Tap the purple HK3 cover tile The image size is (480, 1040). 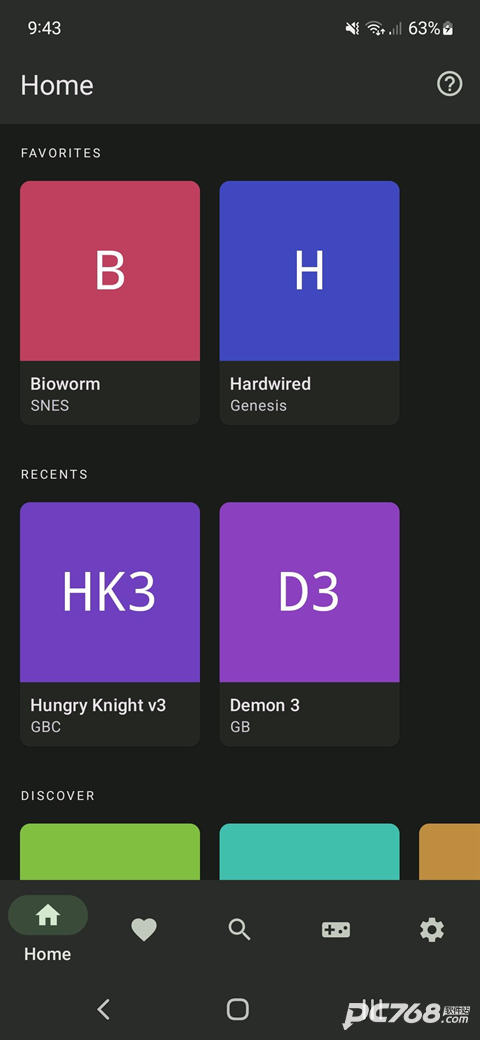[x=110, y=592]
